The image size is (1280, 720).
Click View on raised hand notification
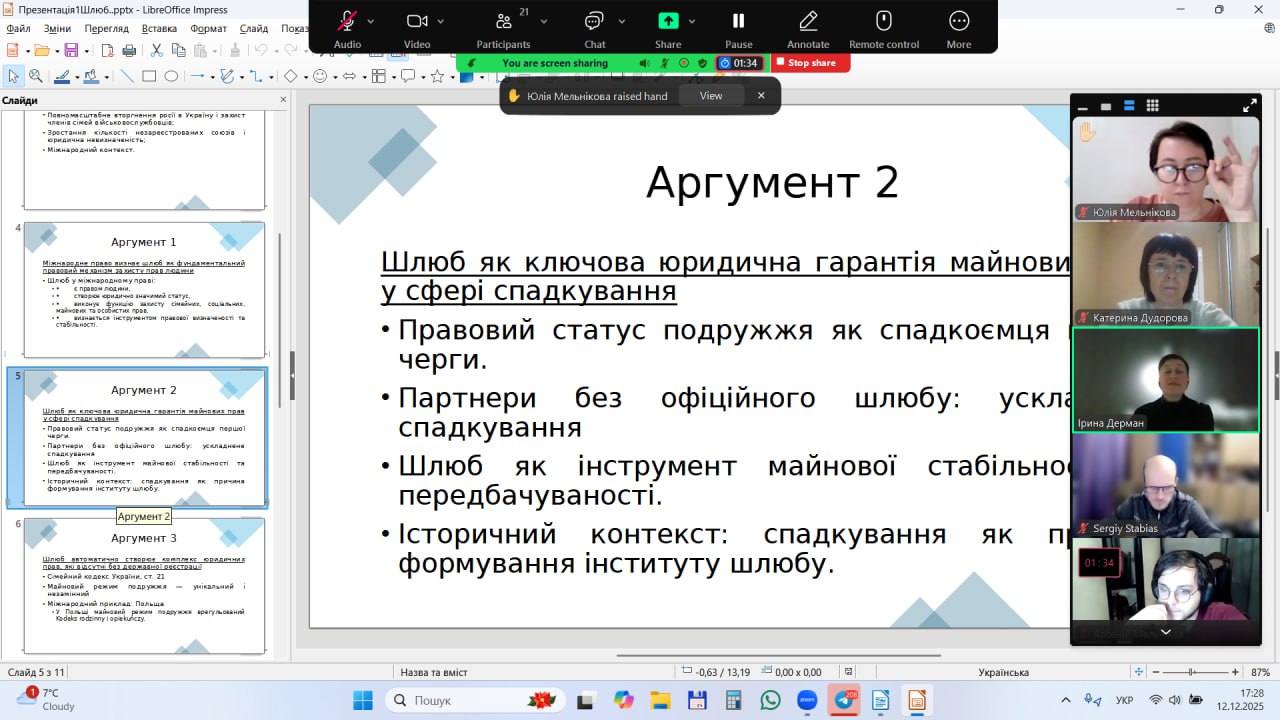(x=711, y=96)
